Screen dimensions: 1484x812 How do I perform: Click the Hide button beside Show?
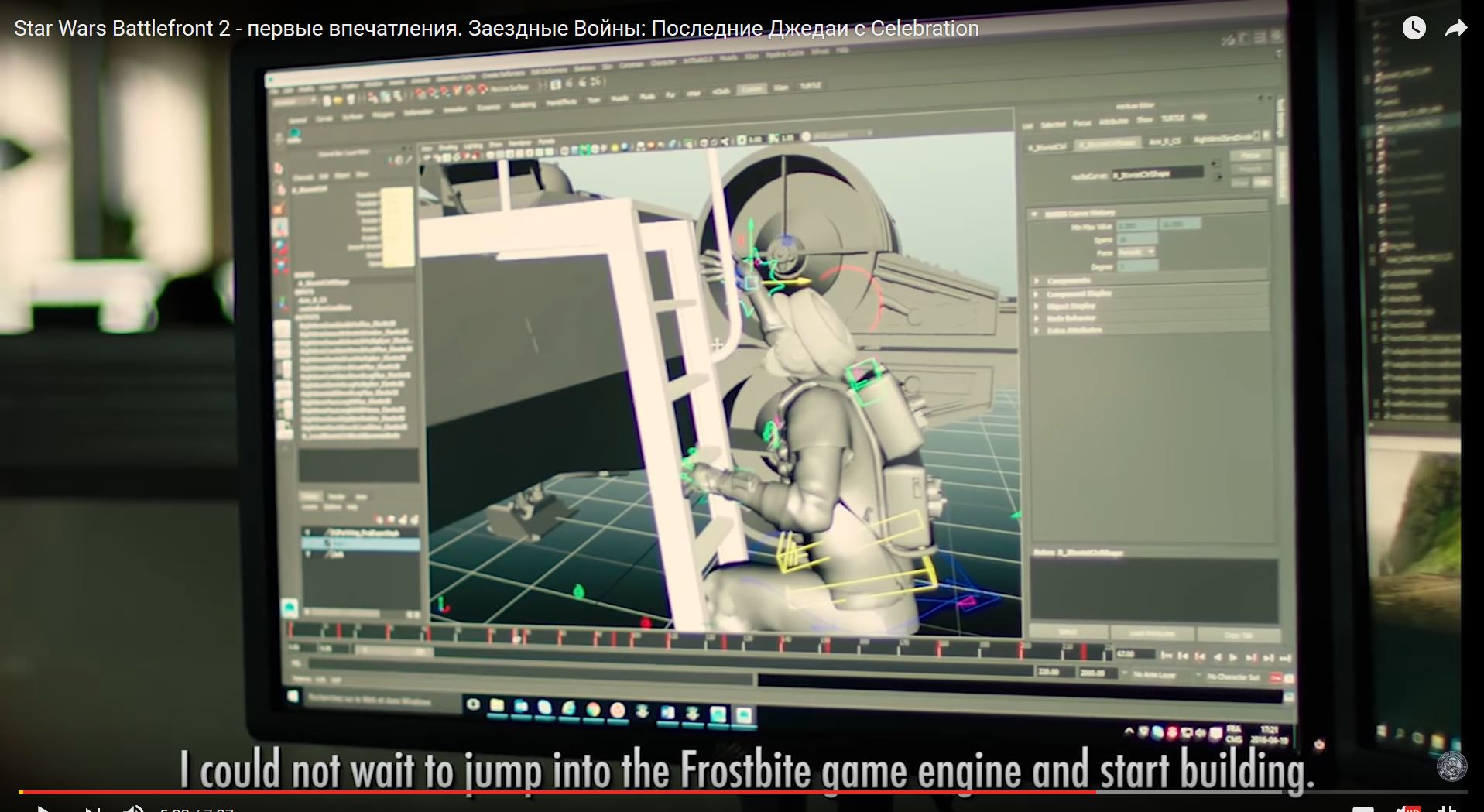[x=1262, y=182]
